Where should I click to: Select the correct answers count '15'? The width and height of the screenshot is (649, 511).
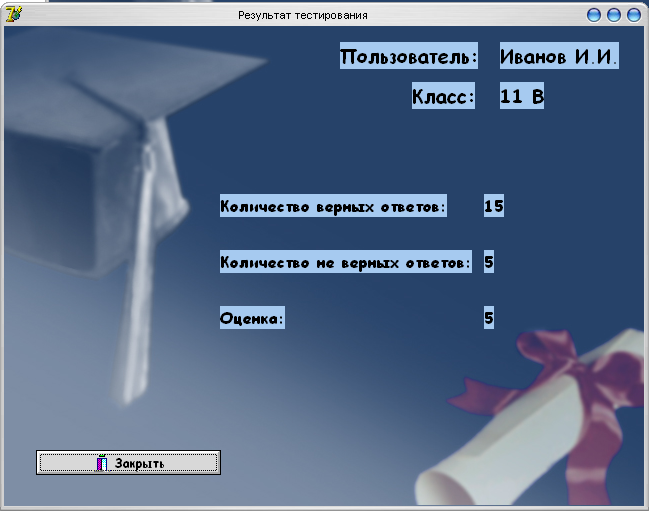[494, 206]
